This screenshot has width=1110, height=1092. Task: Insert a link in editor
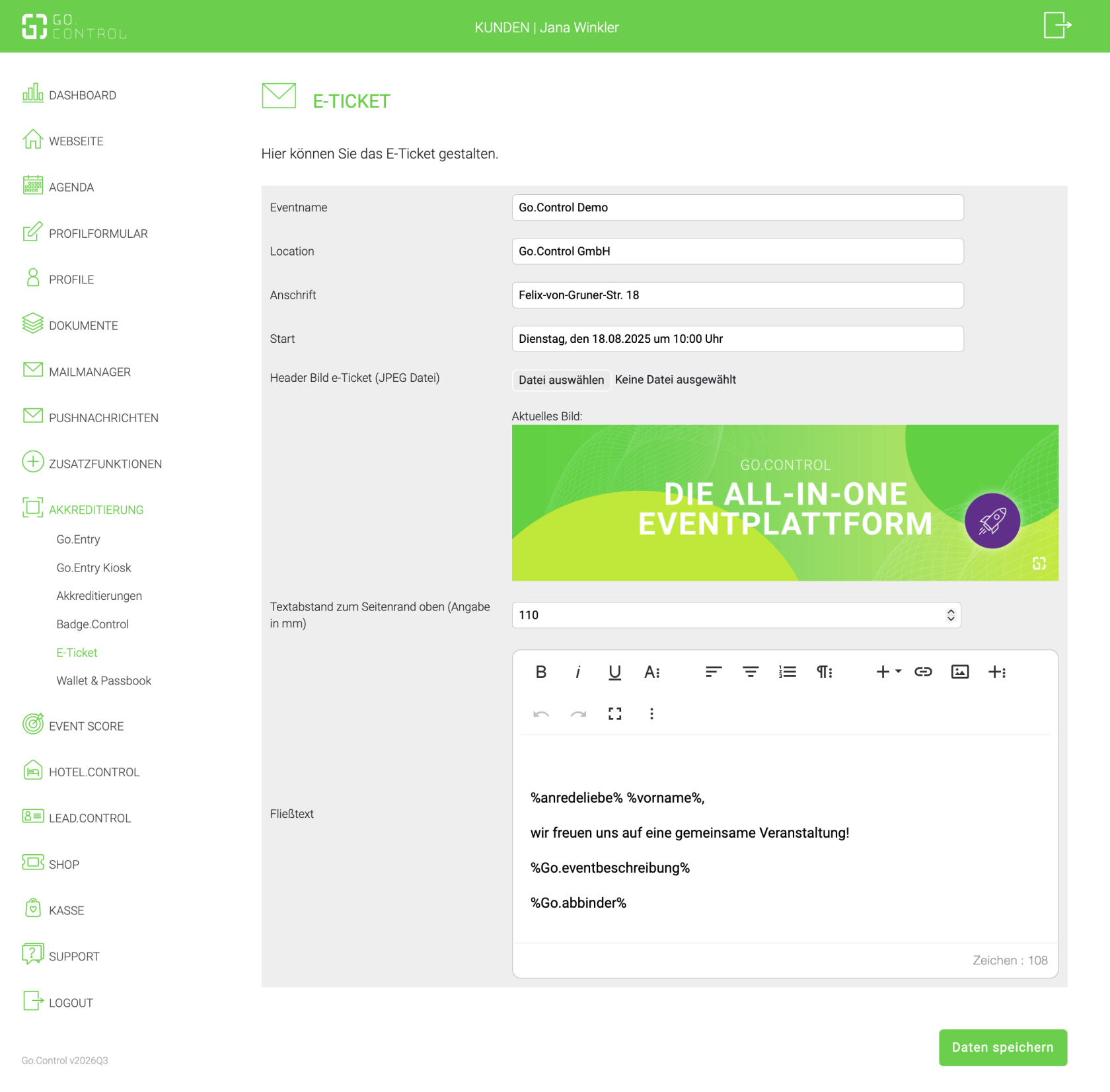point(923,672)
